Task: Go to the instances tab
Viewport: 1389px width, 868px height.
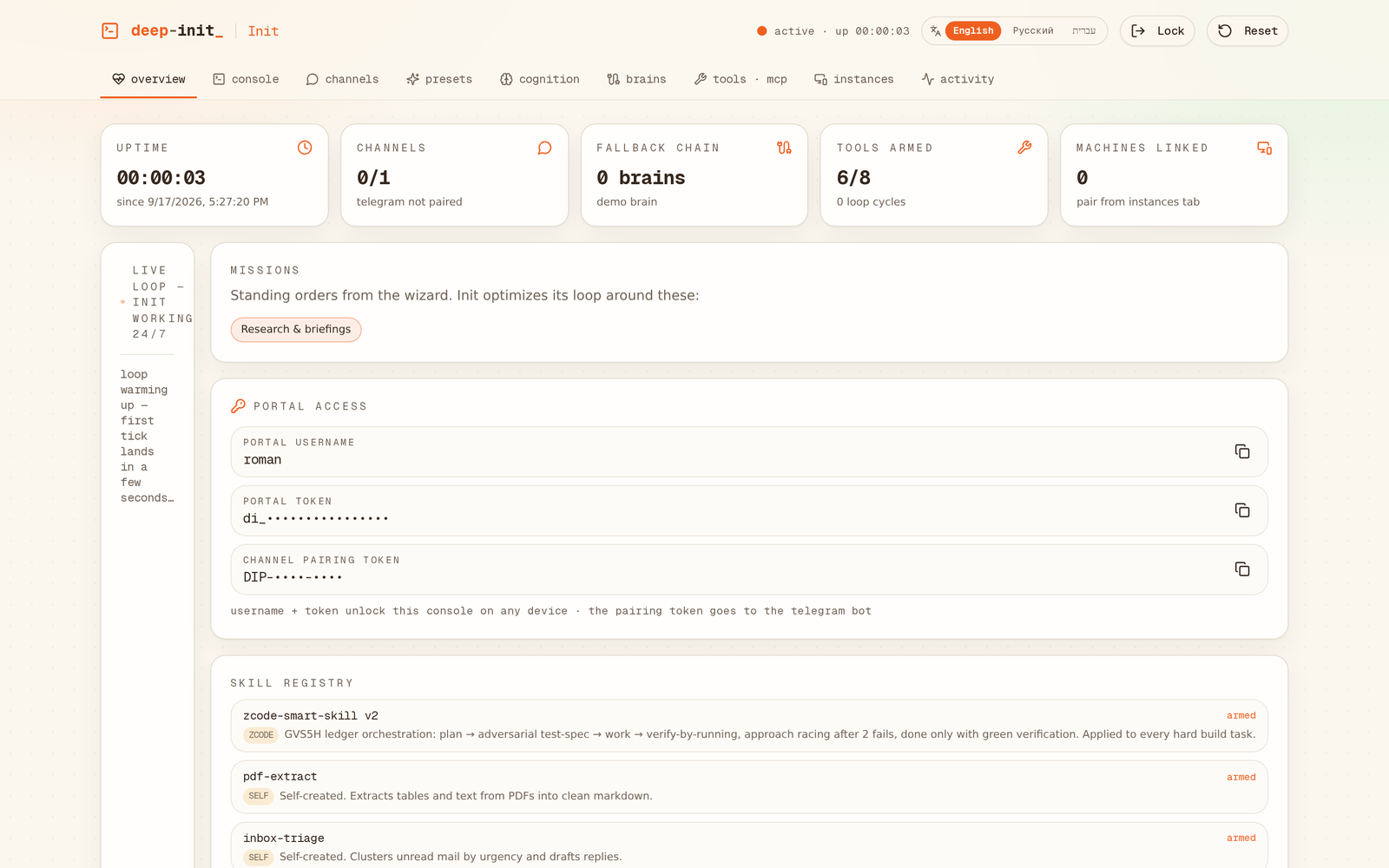Action: [x=853, y=79]
